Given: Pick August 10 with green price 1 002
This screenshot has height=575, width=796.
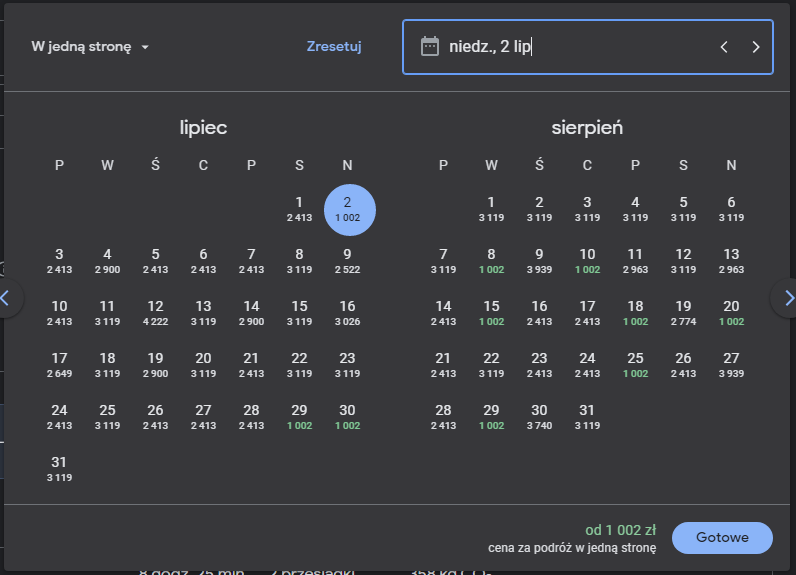Looking at the screenshot, I should 587,261.
